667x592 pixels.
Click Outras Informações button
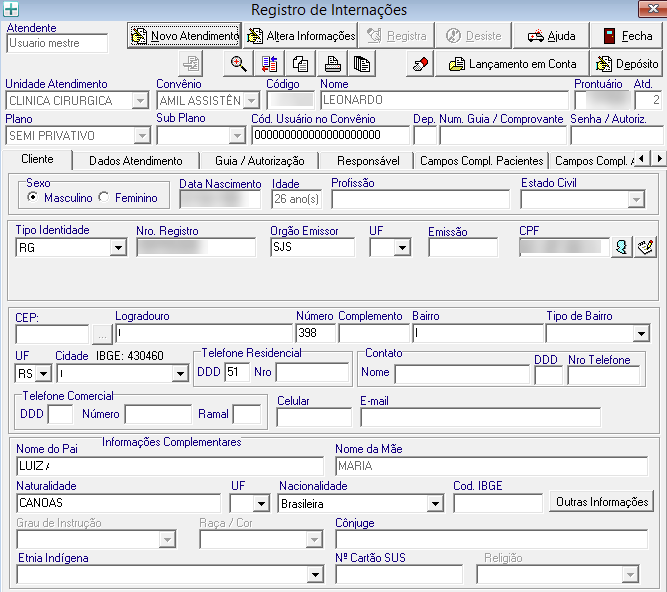tap(601, 502)
